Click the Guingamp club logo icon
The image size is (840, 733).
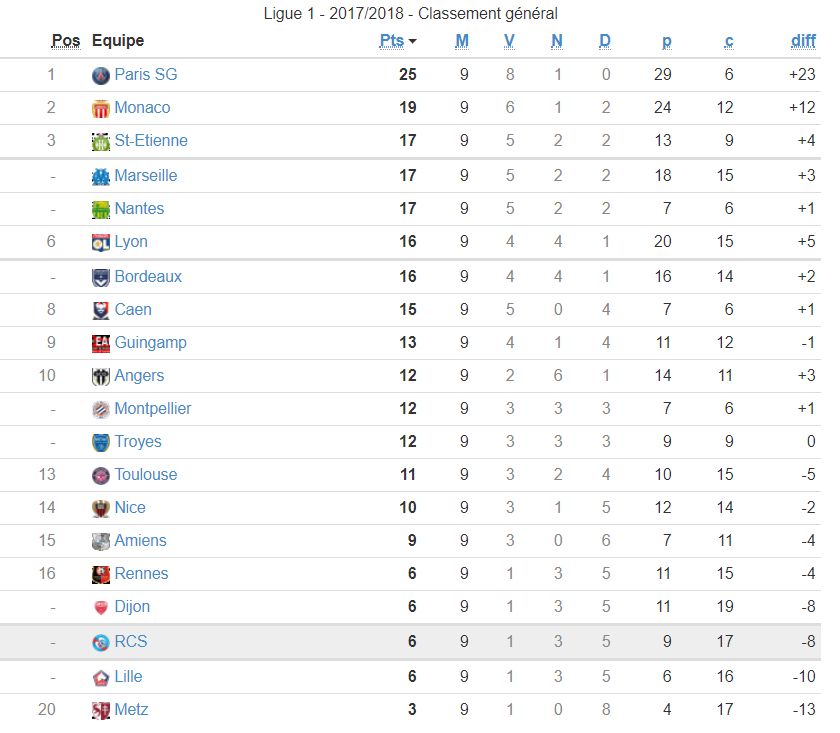click(100, 343)
